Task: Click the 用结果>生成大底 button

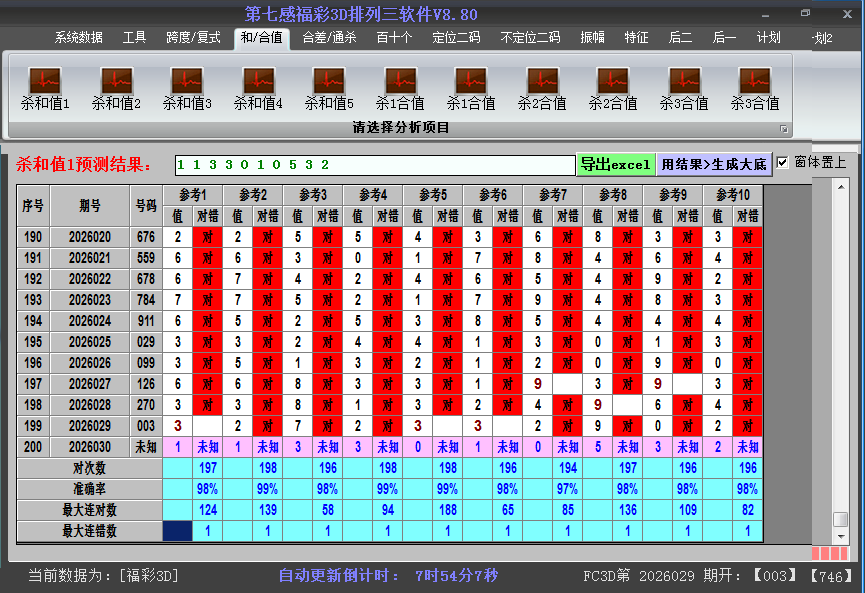Action: (x=714, y=164)
